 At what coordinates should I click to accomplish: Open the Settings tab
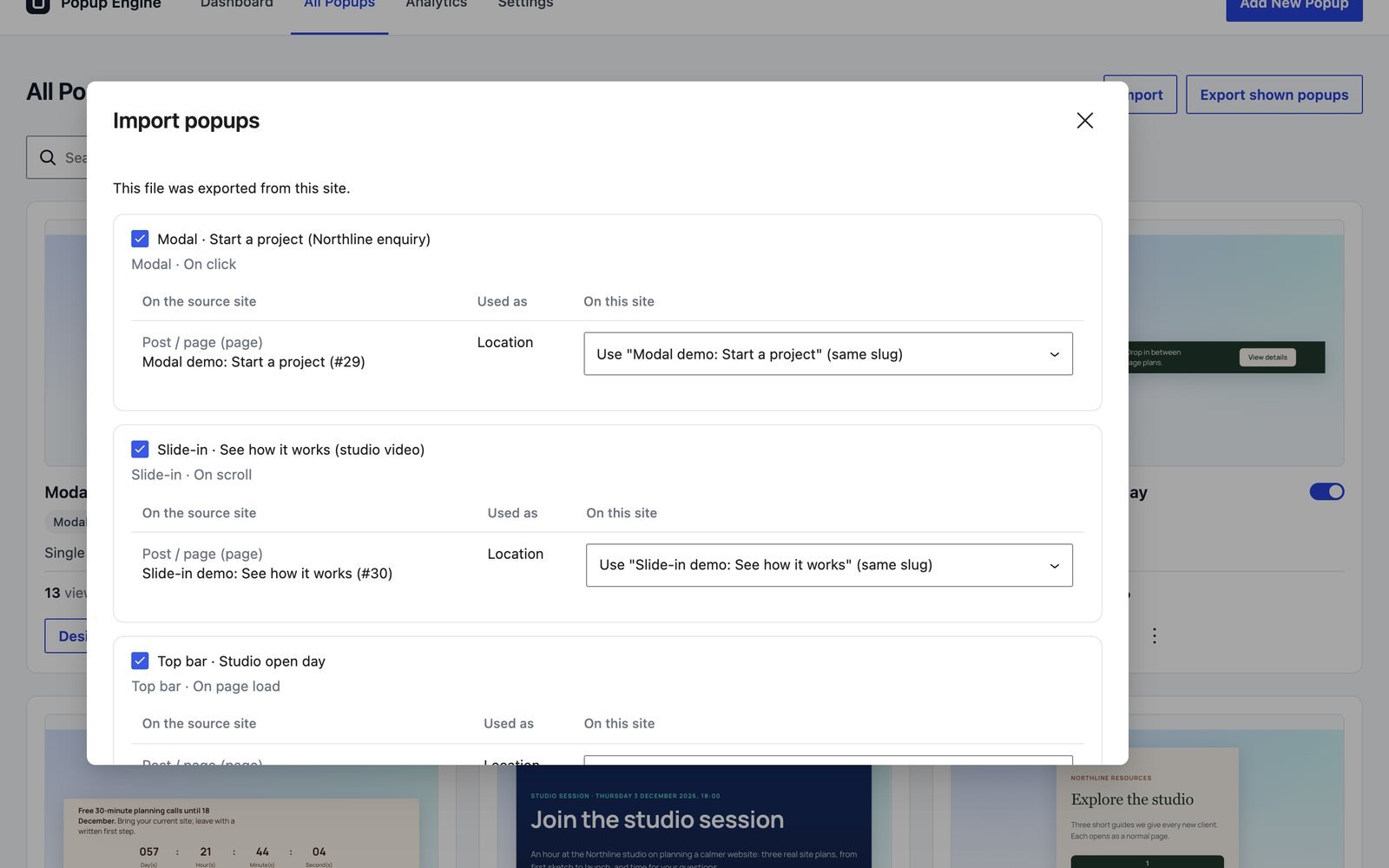click(525, 5)
